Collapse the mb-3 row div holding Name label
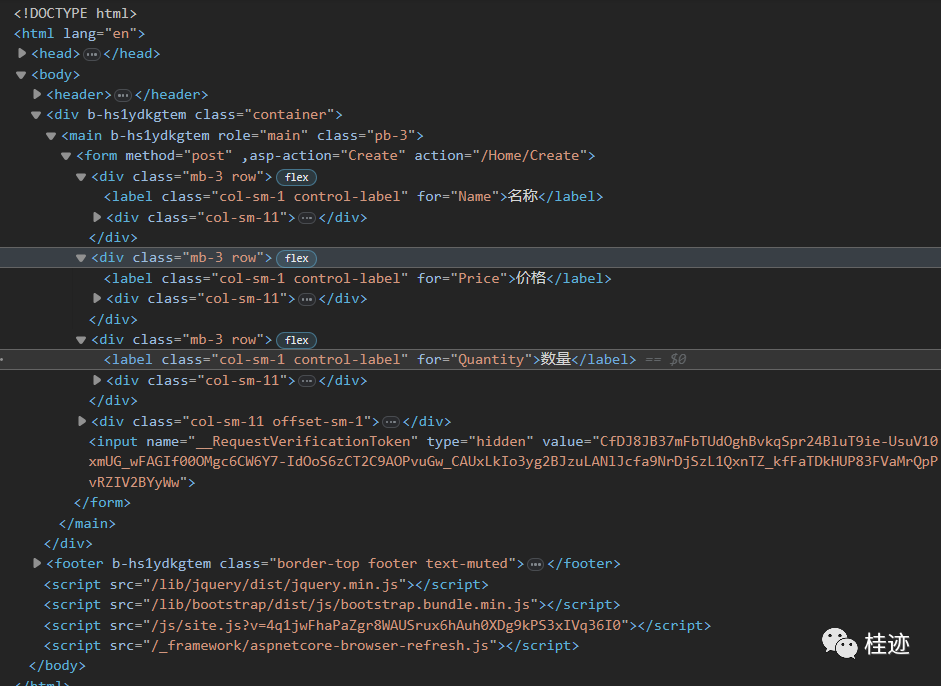Viewport: 941px width, 686px height. pos(81,177)
